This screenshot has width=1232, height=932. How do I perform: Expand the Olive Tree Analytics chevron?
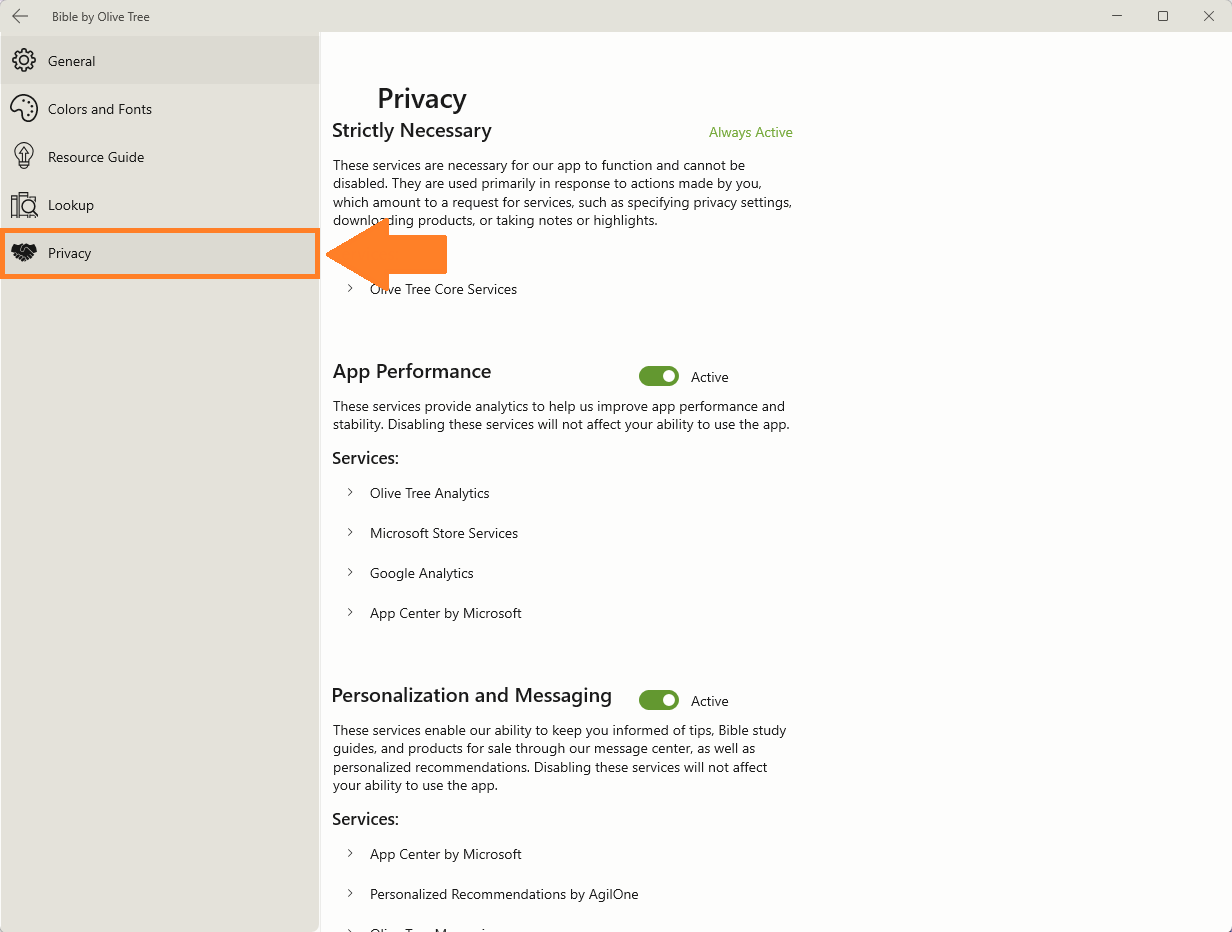click(x=350, y=492)
